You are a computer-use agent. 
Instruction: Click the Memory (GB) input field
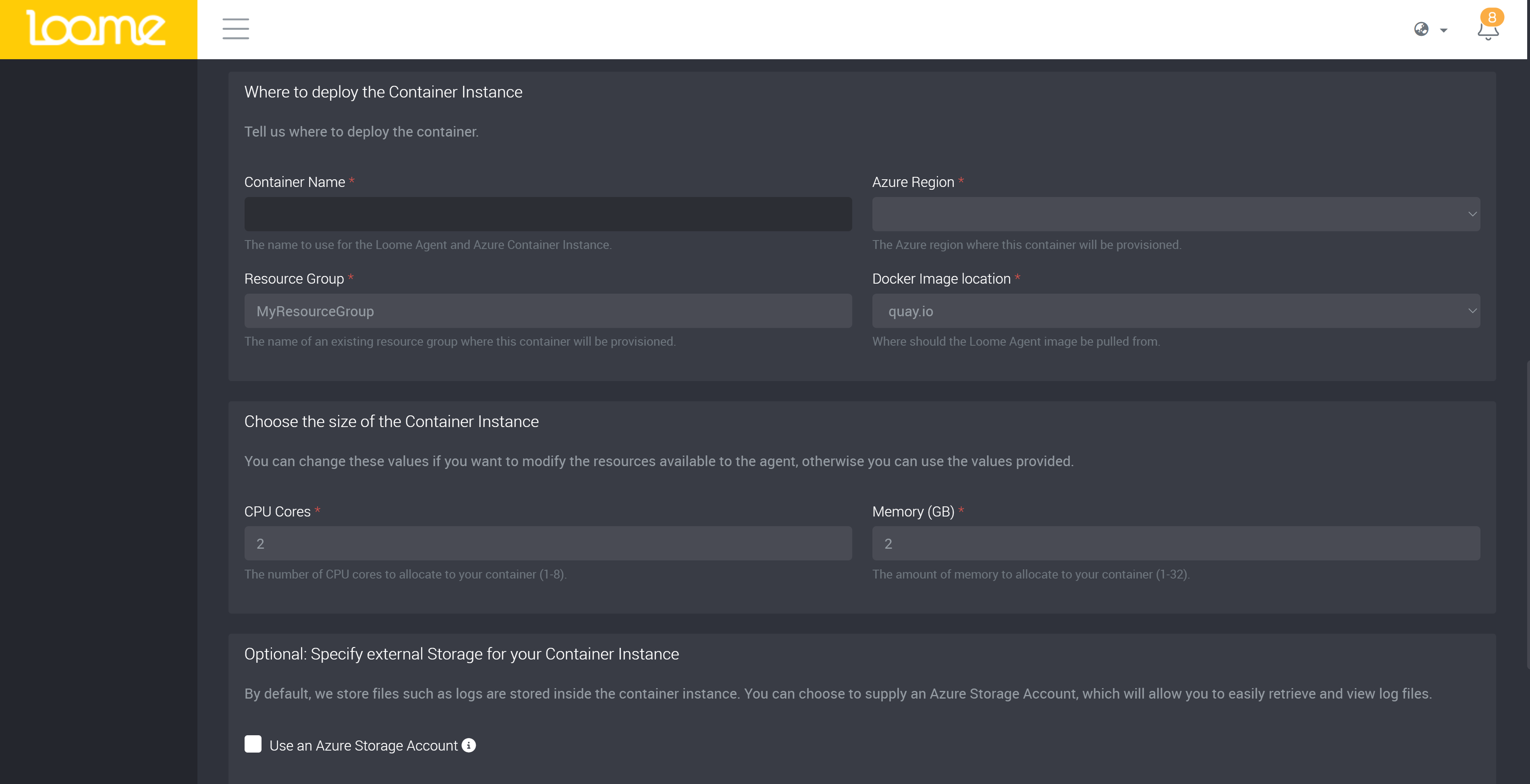(1176, 543)
